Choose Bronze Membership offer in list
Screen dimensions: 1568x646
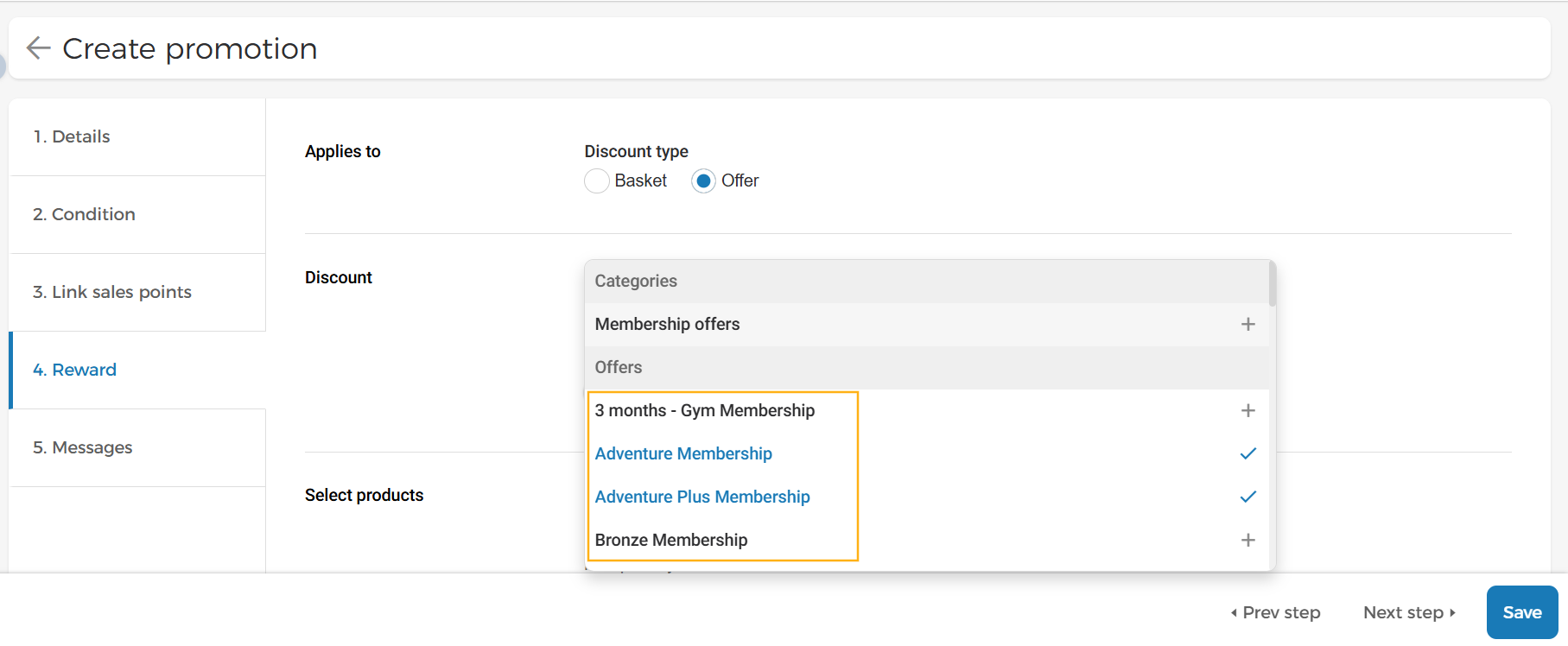pyautogui.click(x=926, y=540)
